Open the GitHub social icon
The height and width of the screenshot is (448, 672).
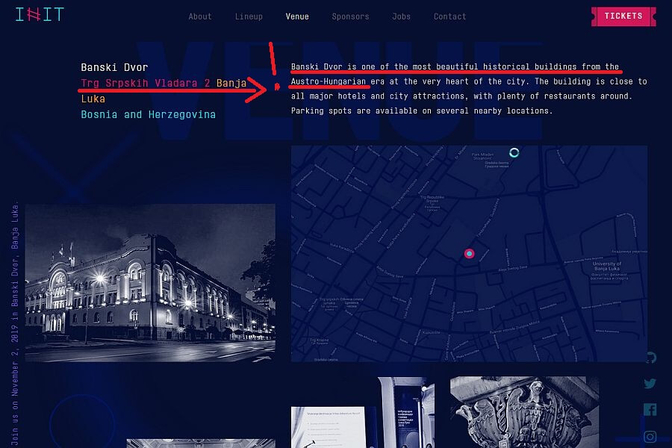[651, 358]
